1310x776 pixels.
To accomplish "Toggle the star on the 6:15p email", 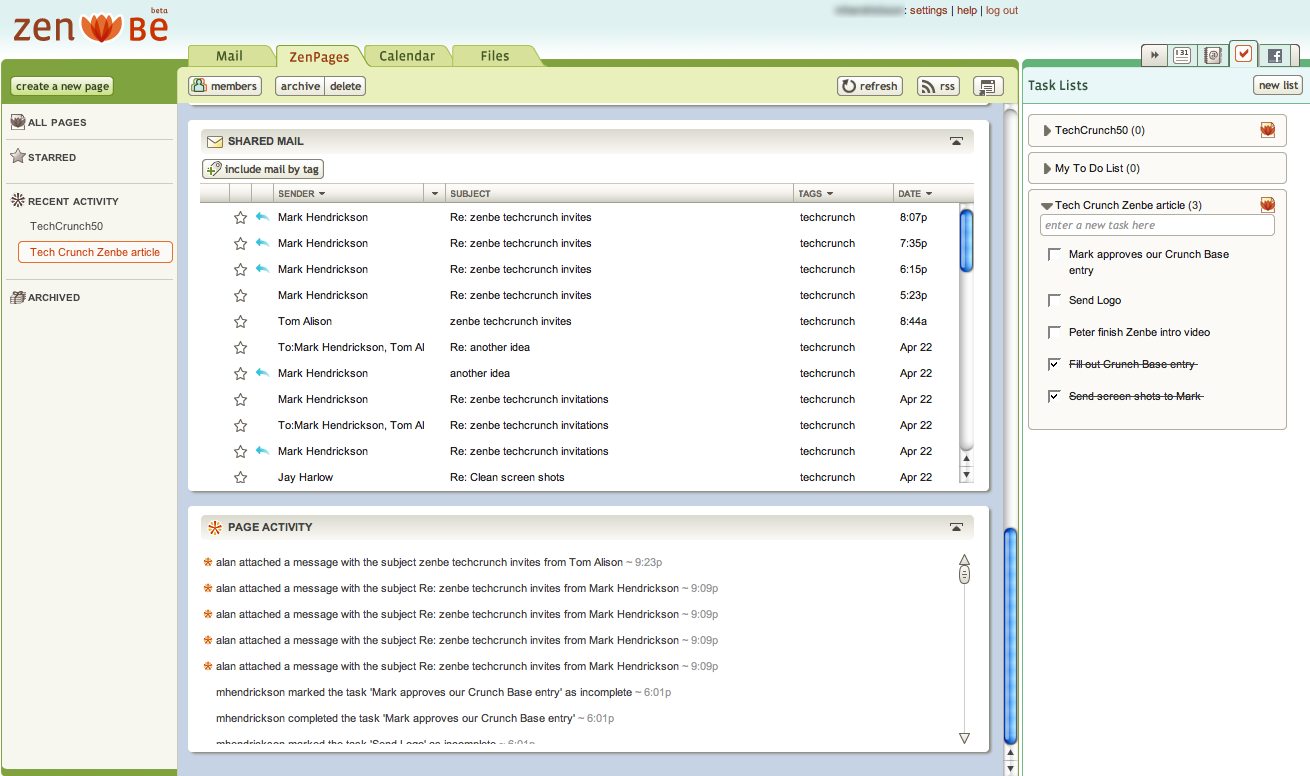I will coord(240,269).
